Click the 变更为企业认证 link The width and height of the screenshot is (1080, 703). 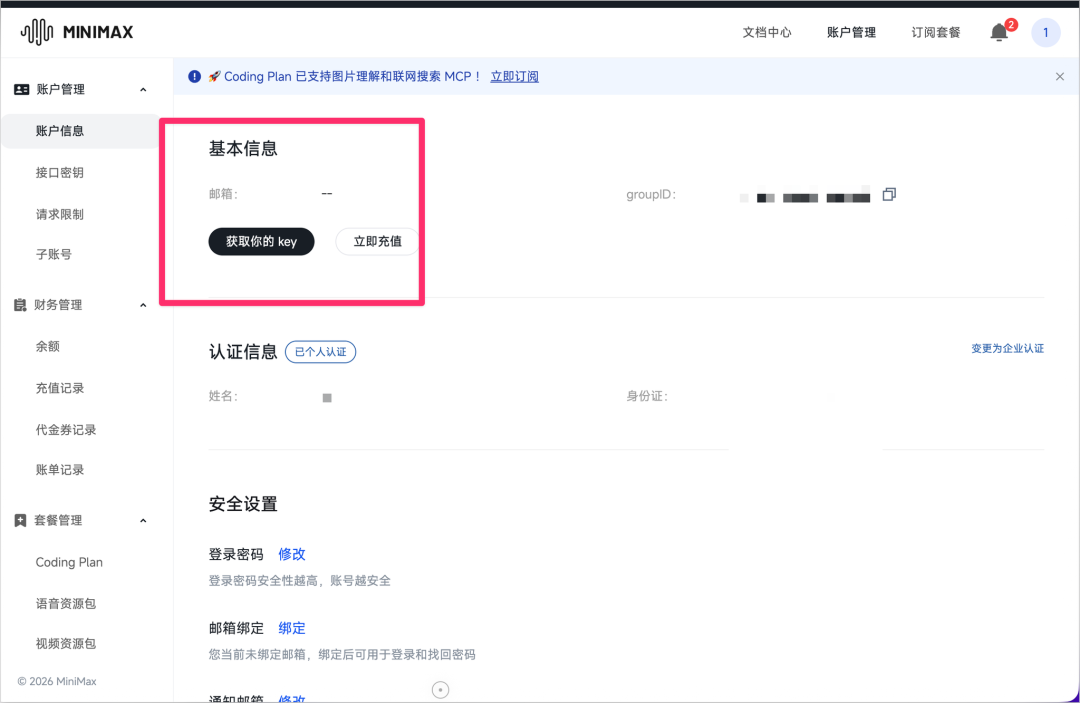(1008, 348)
